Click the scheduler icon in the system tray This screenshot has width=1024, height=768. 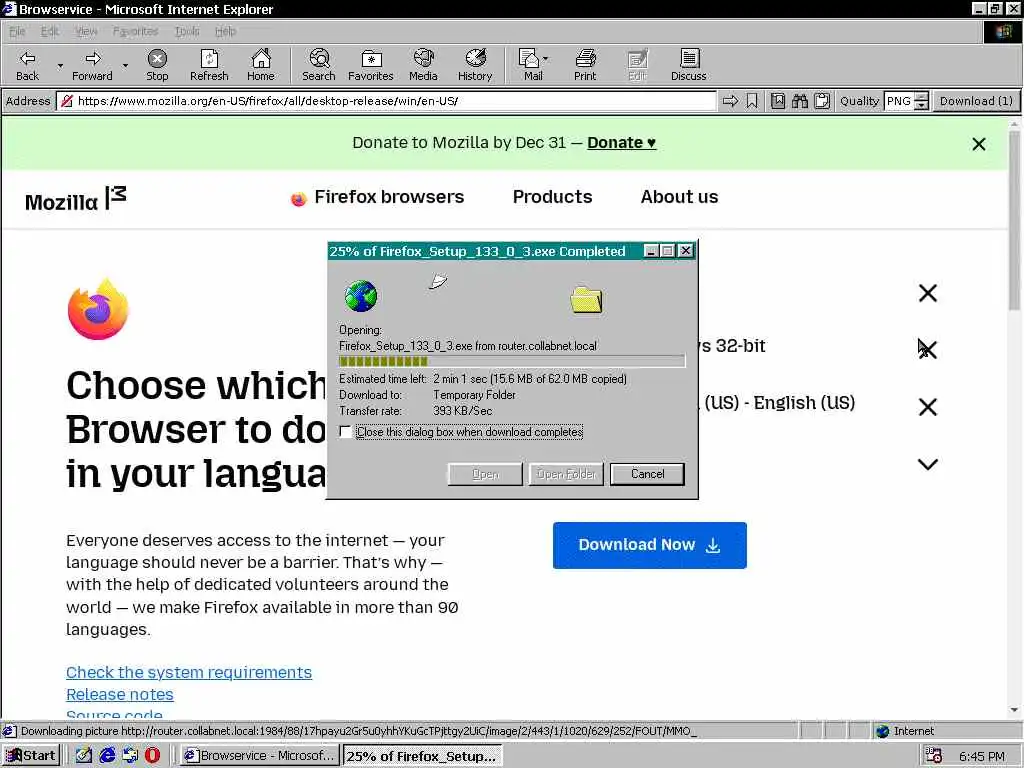pyautogui.click(x=934, y=756)
